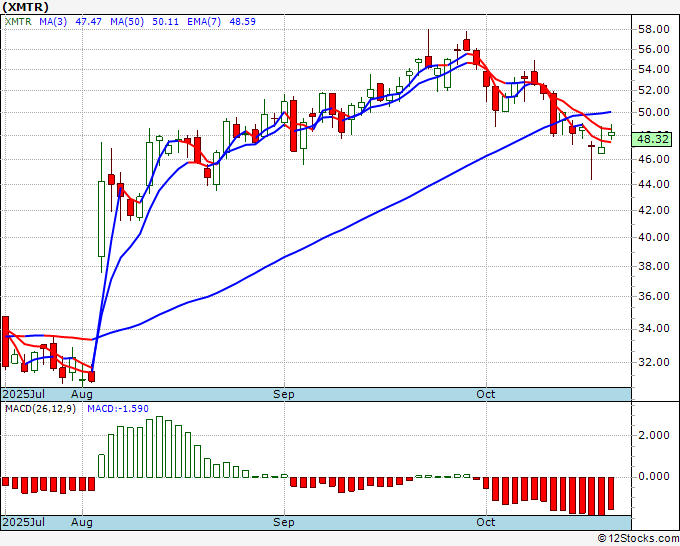Click the 36.00 price axis label
This screenshot has width=680, height=546.
click(x=654, y=297)
